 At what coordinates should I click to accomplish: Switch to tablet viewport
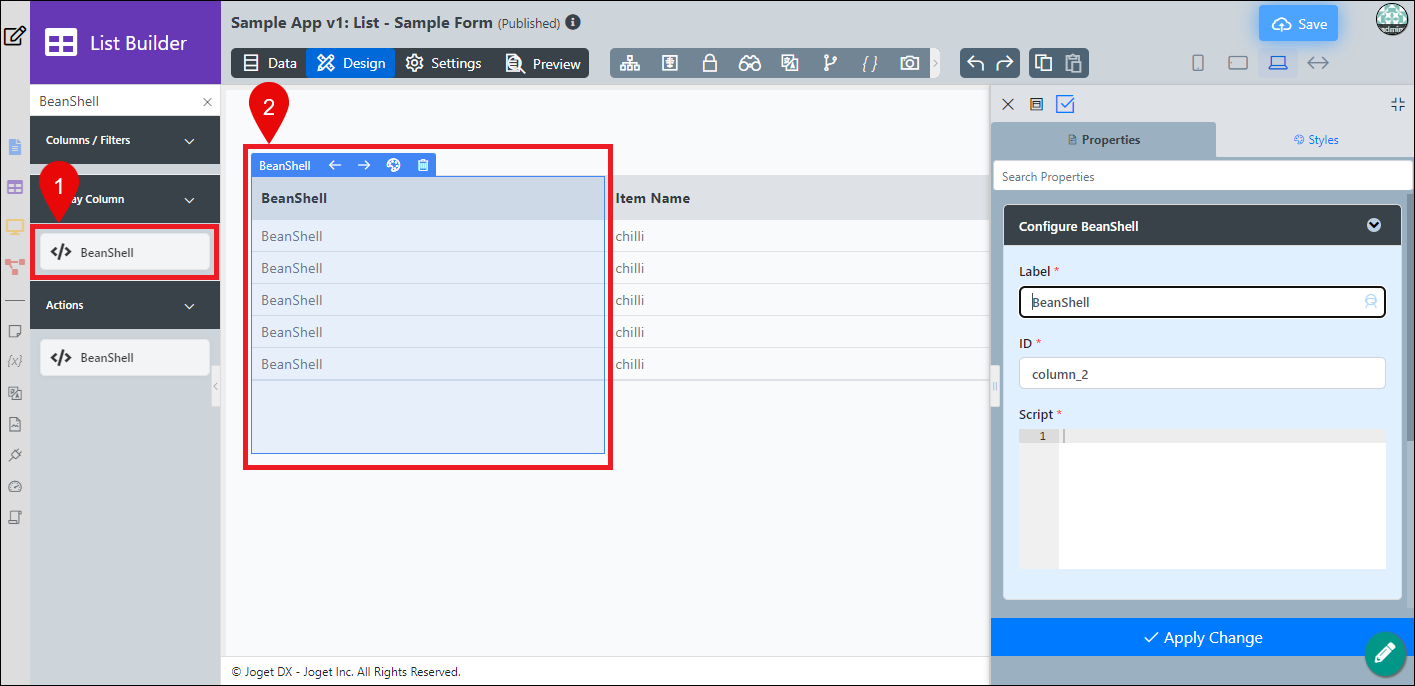coord(1238,63)
